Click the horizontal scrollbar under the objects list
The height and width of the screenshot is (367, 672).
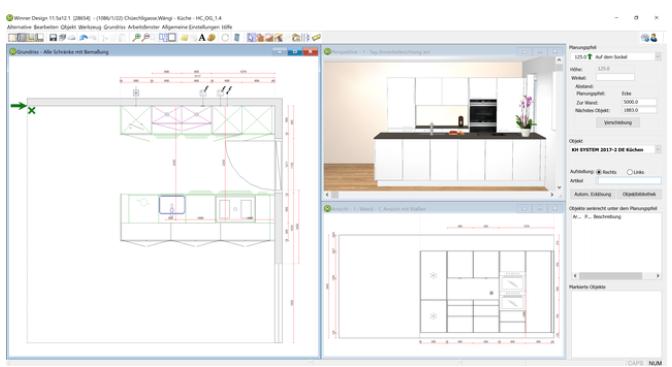coord(617,276)
